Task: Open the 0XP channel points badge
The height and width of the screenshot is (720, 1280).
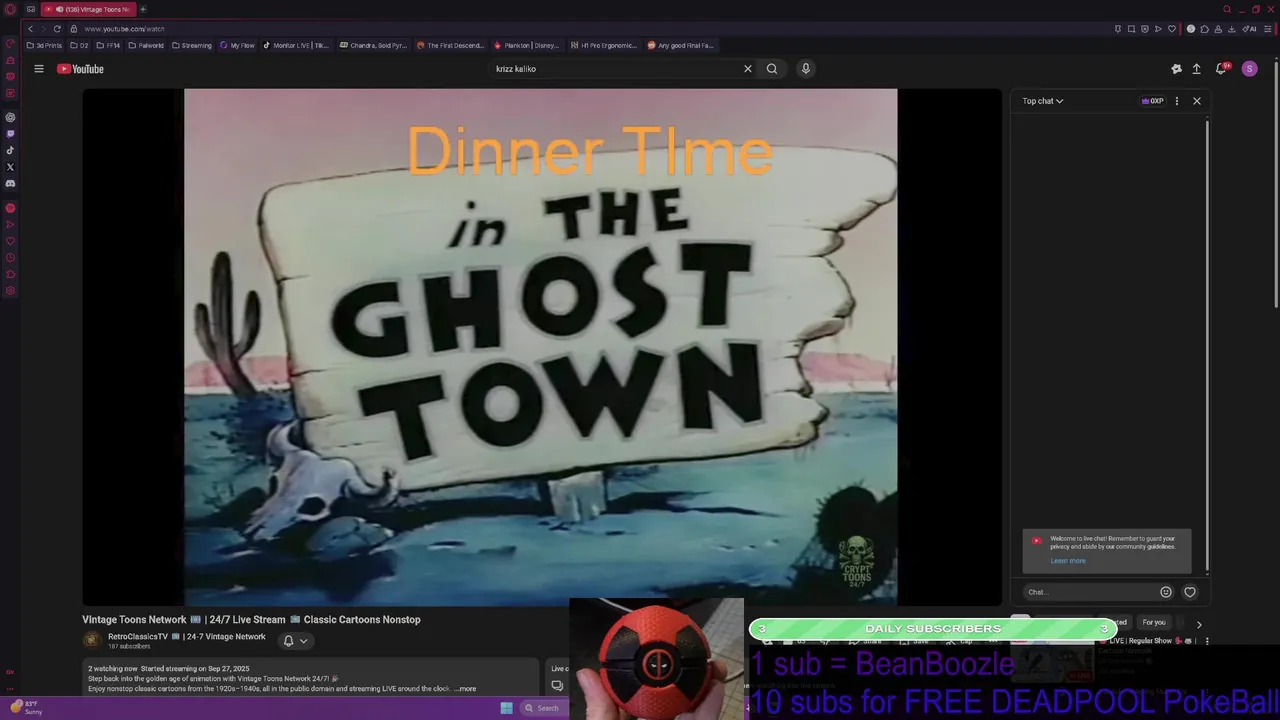Action: tap(1153, 101)
